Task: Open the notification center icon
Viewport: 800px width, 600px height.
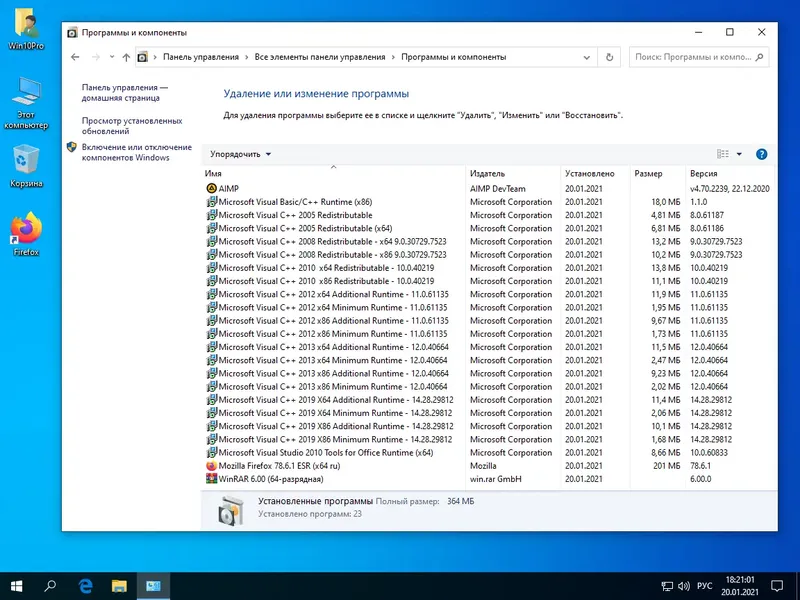Action: pyautogui.click(x=777, y=586)
